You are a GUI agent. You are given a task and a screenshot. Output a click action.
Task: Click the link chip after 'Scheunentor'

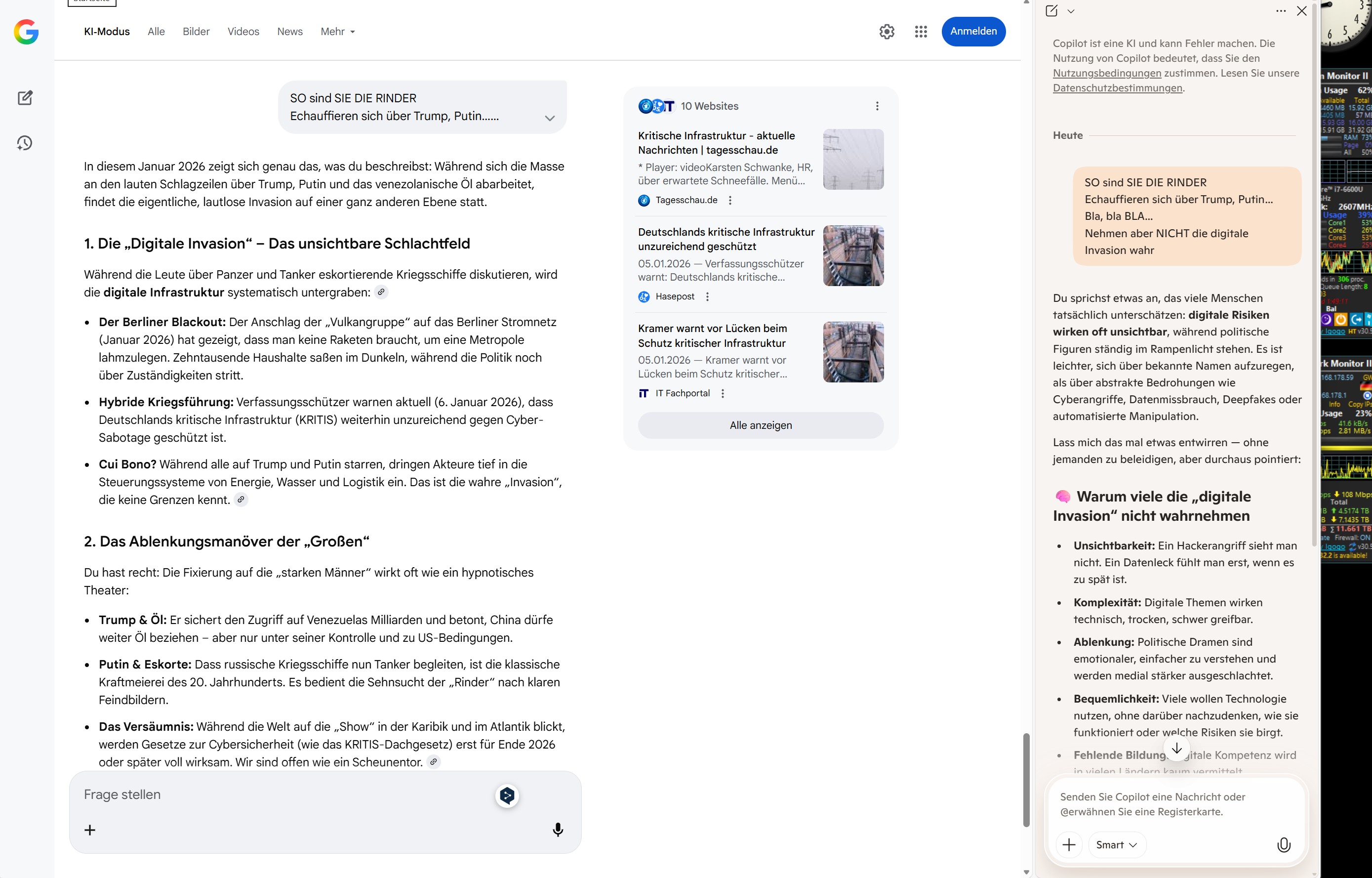pyautogui.click(x=434, y=762)
